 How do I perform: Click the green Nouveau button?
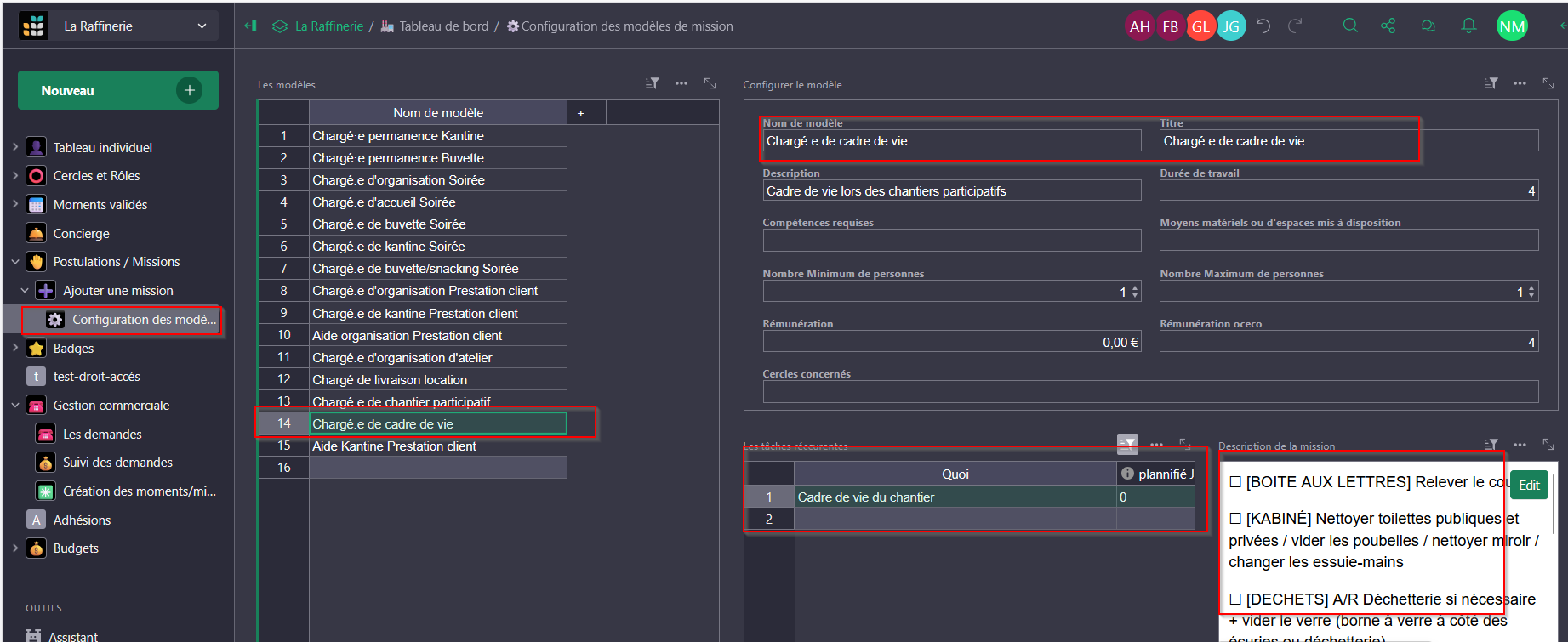(x=117, y=90)
